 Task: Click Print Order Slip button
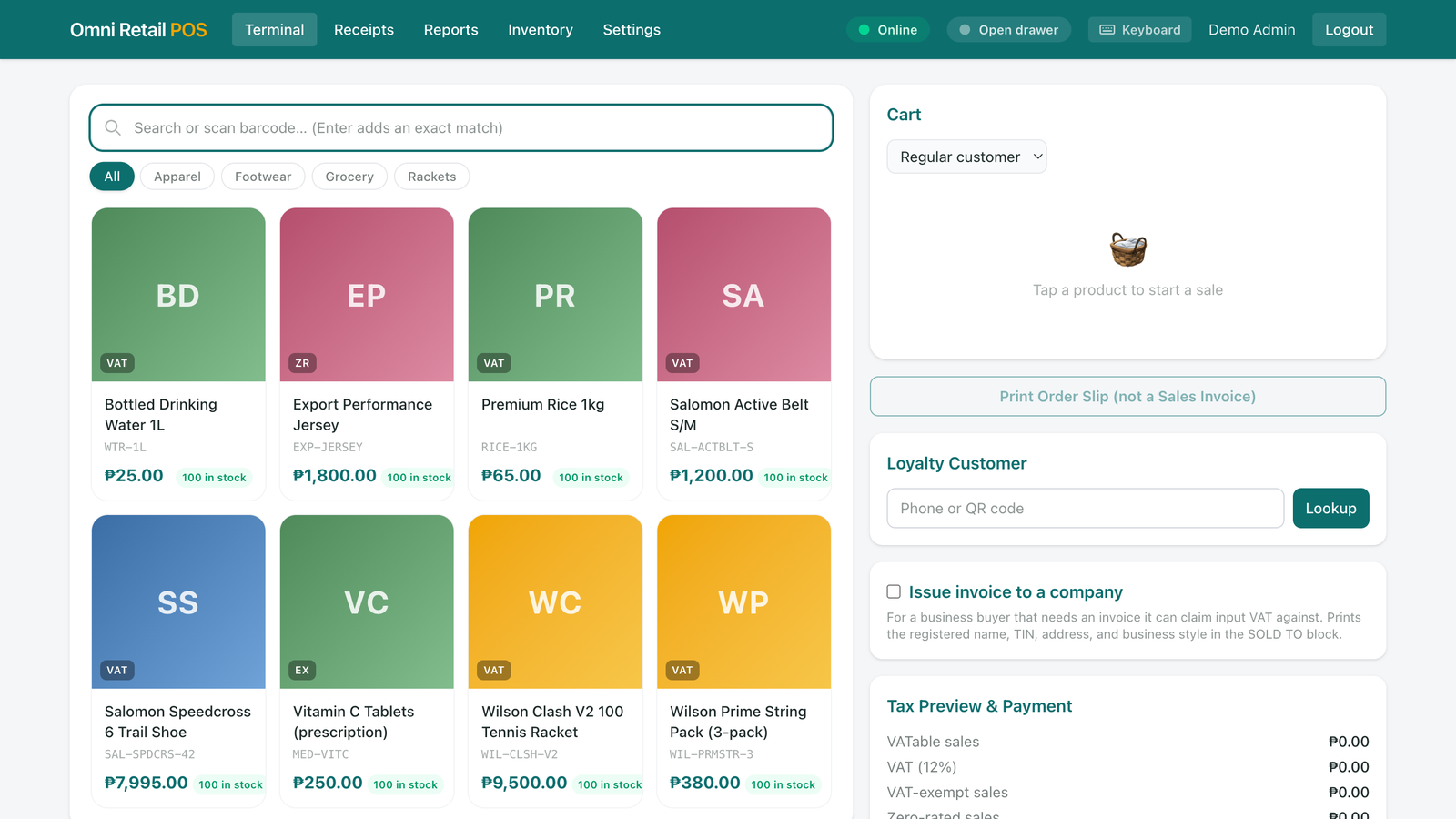pos(1127,397)
